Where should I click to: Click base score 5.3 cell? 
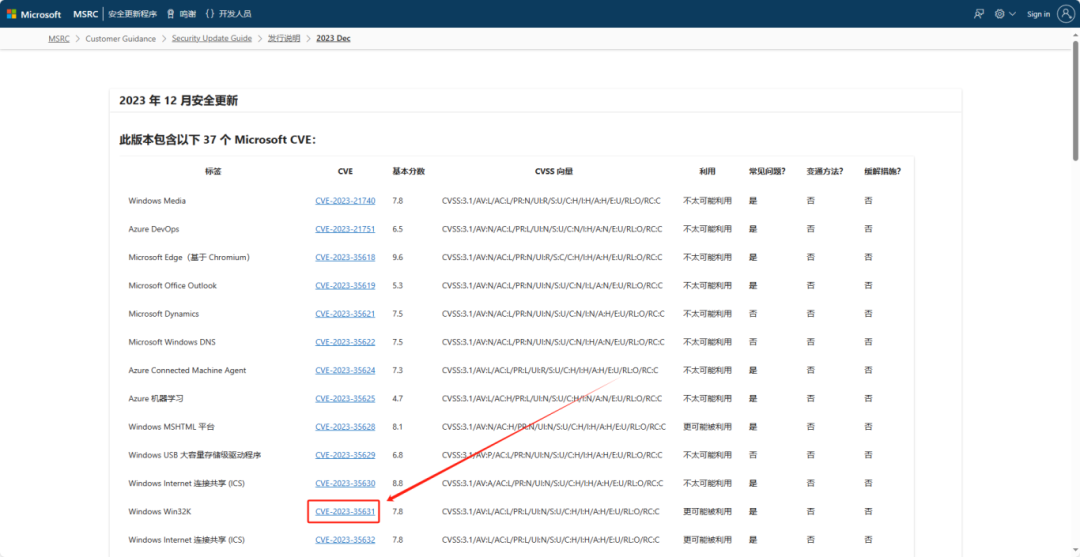(397, 285)
